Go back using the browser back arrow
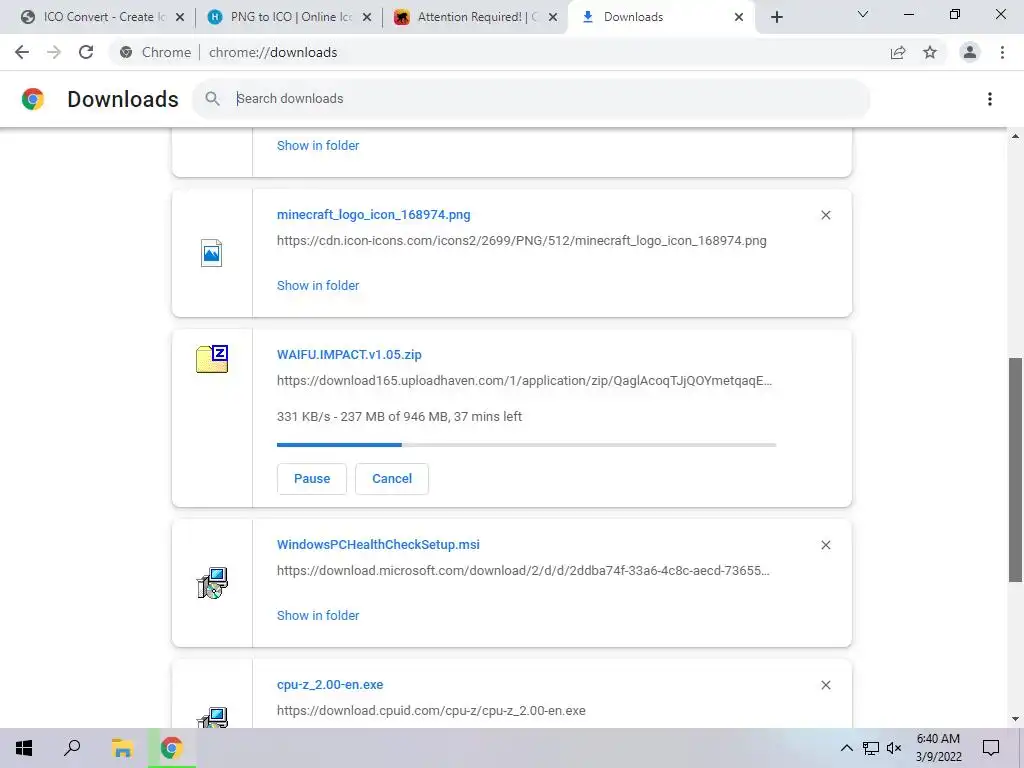This screenshot has height=768, width=1024. coord(22,52)
